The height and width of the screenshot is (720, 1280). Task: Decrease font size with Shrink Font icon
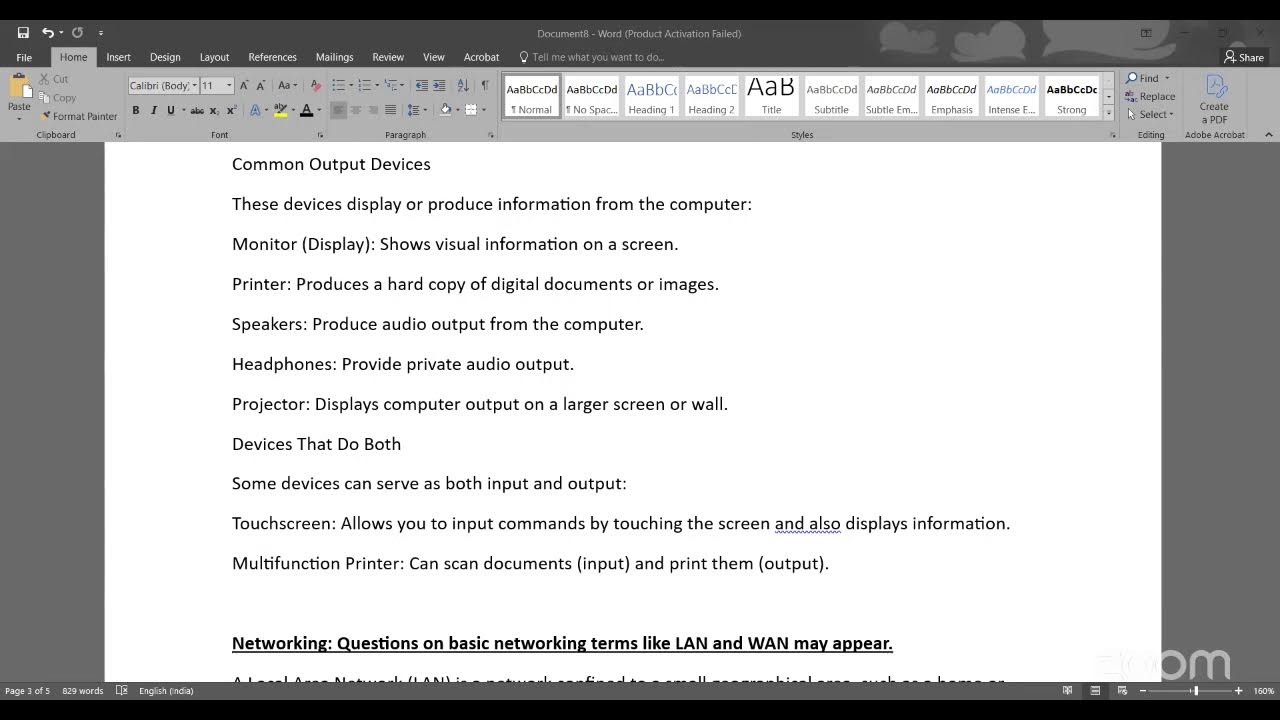click(x=261, y=86)
